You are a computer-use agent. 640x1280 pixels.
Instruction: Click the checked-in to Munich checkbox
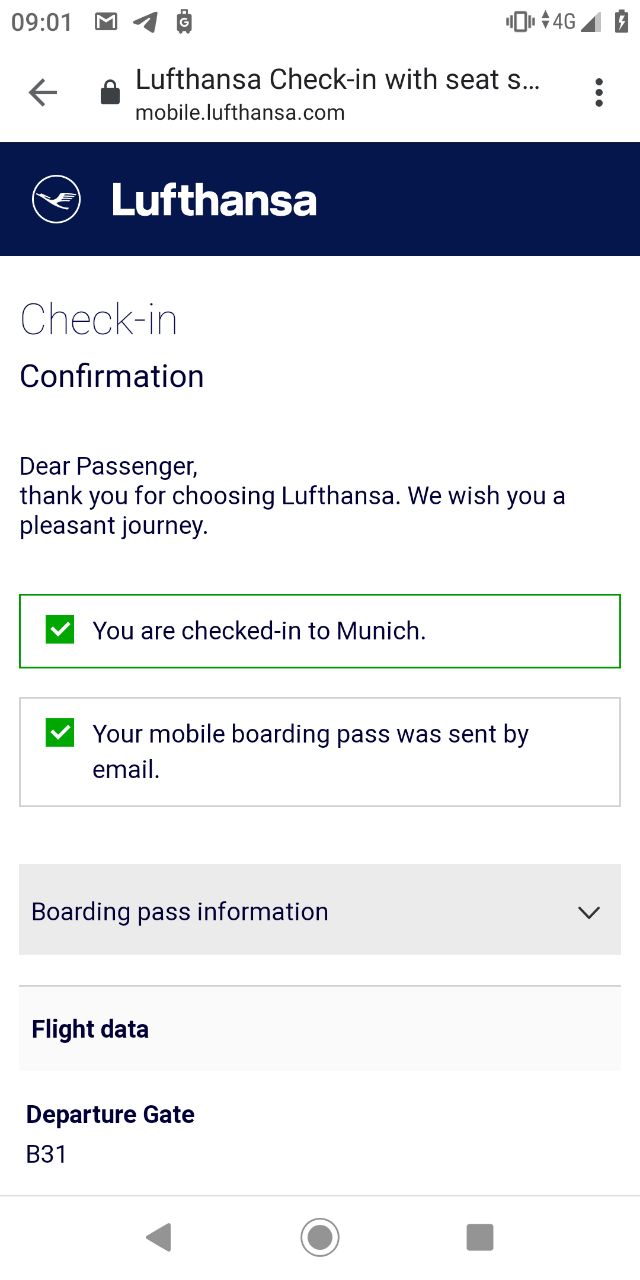pyautogui.click(x=60, y=630)
